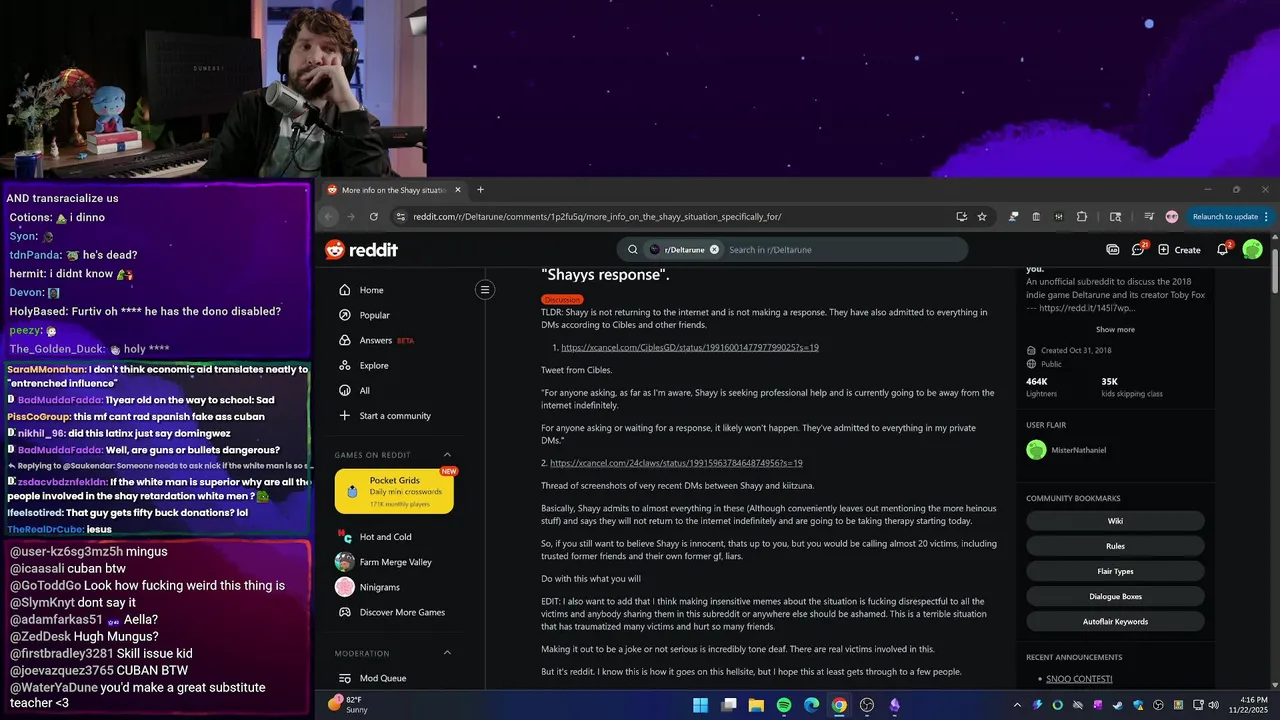This screenshot has height=720, width=1280.
Task: Open File Explorer from the taskbar
Action: (756, 705)
